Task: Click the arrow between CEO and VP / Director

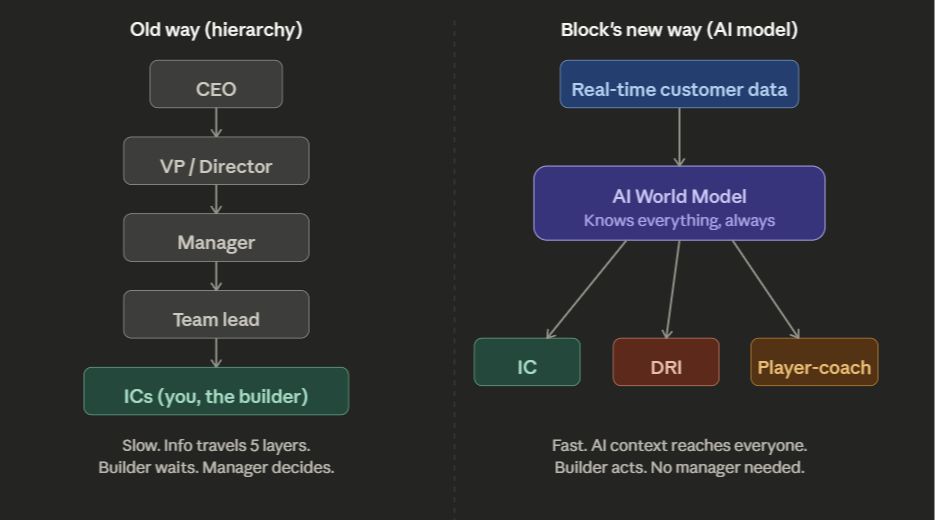Action: (216, 122)
